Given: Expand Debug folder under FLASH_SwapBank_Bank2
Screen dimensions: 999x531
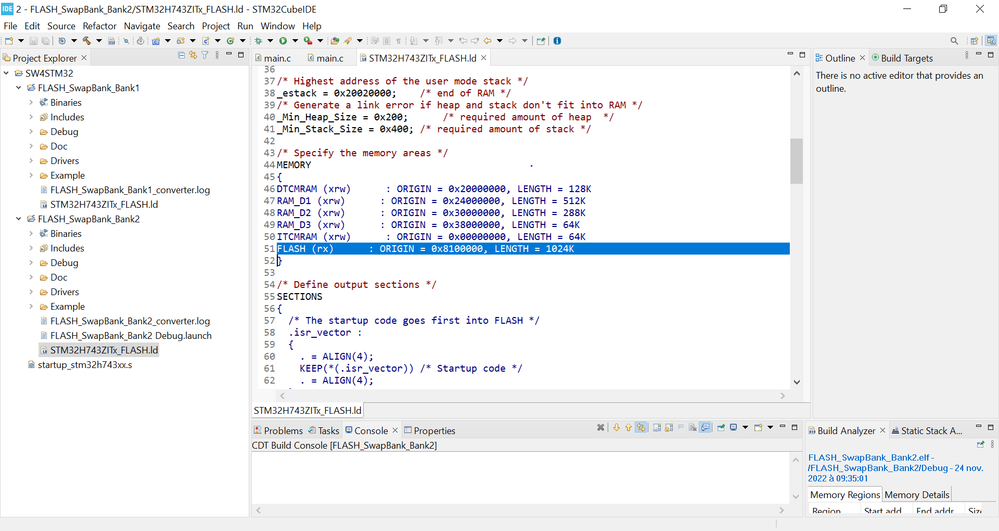Looking at the screenshot, I should pyautogui.click(x=31, y=263).
